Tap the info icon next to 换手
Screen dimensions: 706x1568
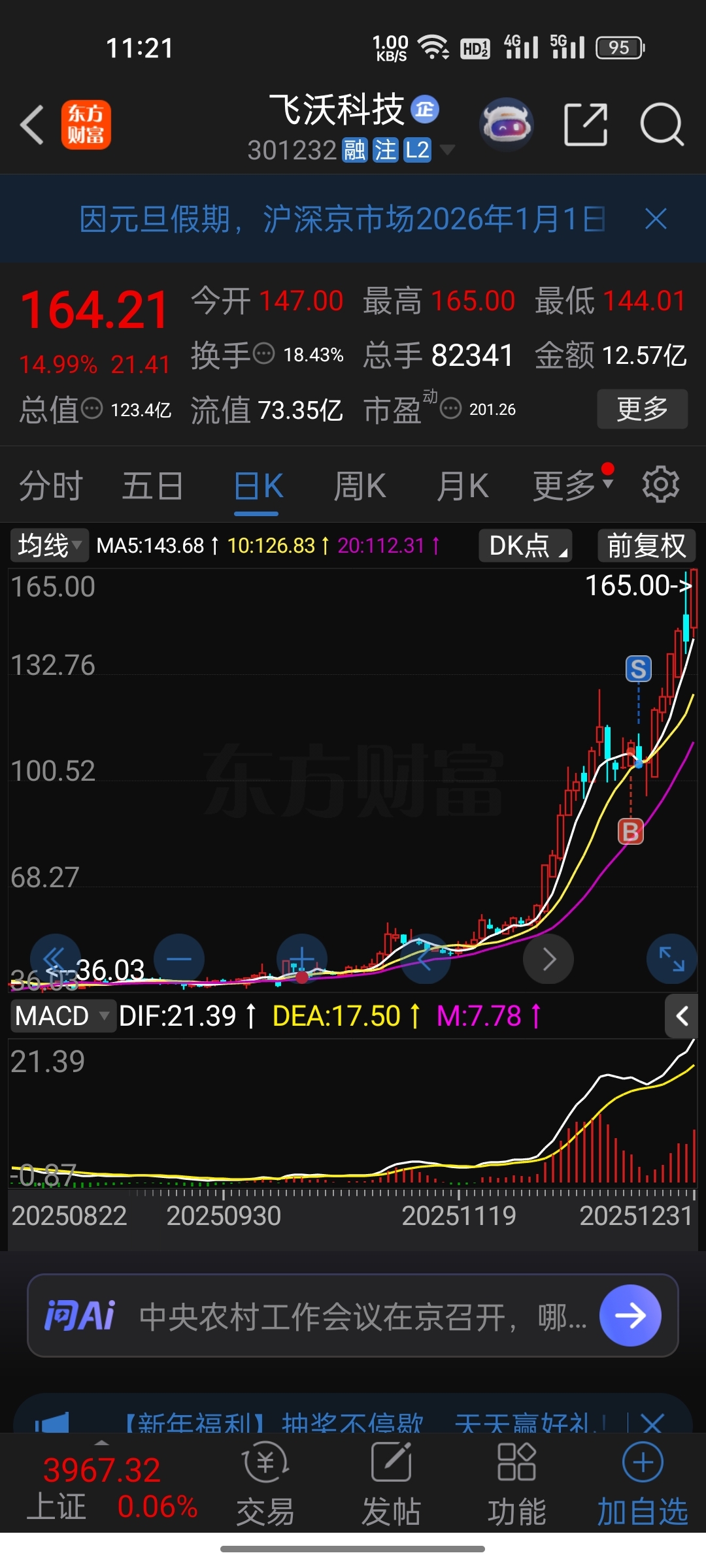click(264, 354)
